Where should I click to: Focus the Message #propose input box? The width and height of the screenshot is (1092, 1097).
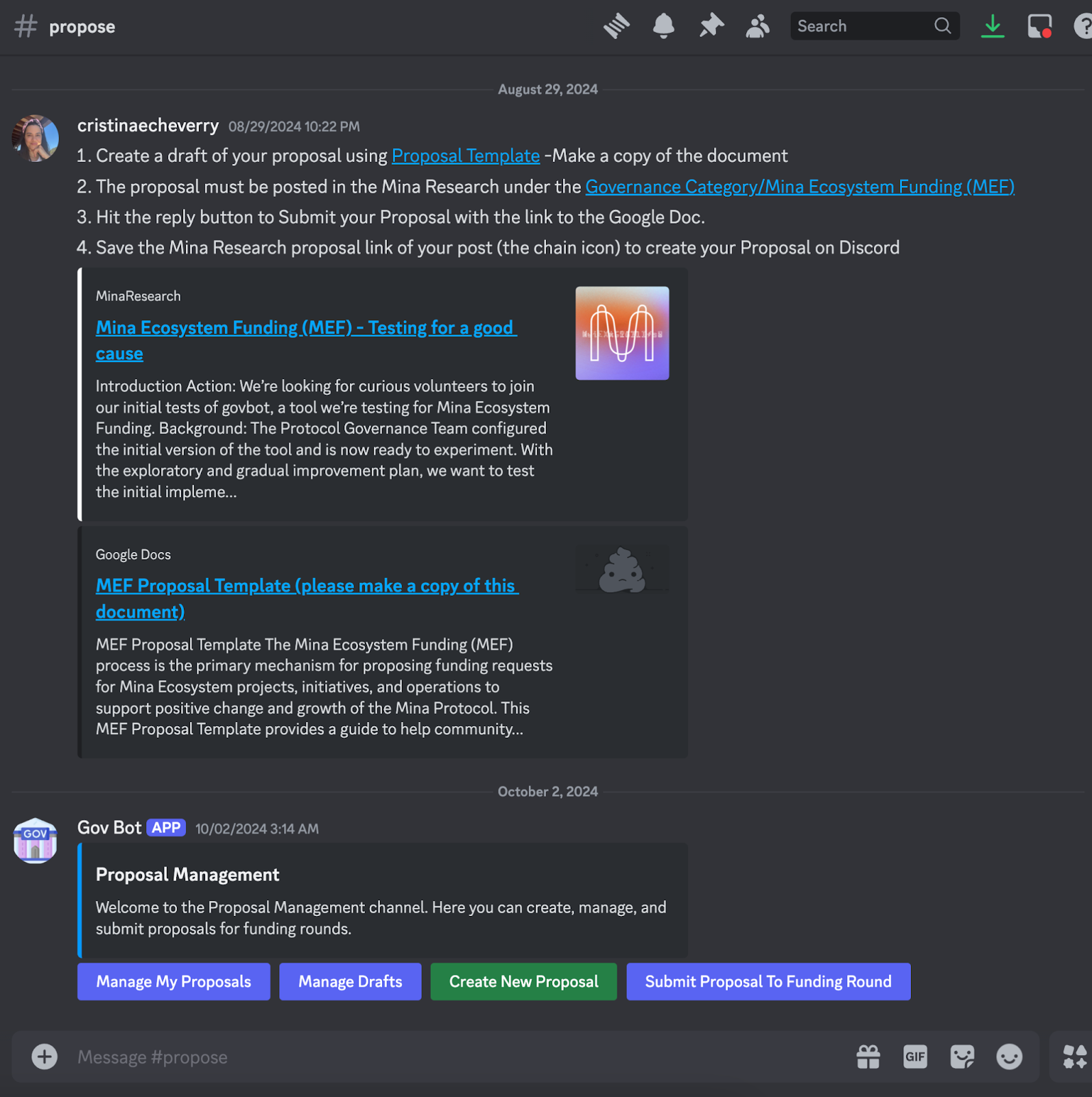pyautogui.click(x=460, y=1057)
